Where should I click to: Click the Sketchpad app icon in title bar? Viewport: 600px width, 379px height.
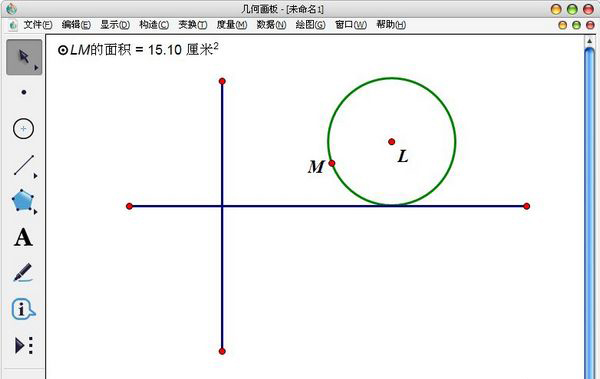point(11,9)
